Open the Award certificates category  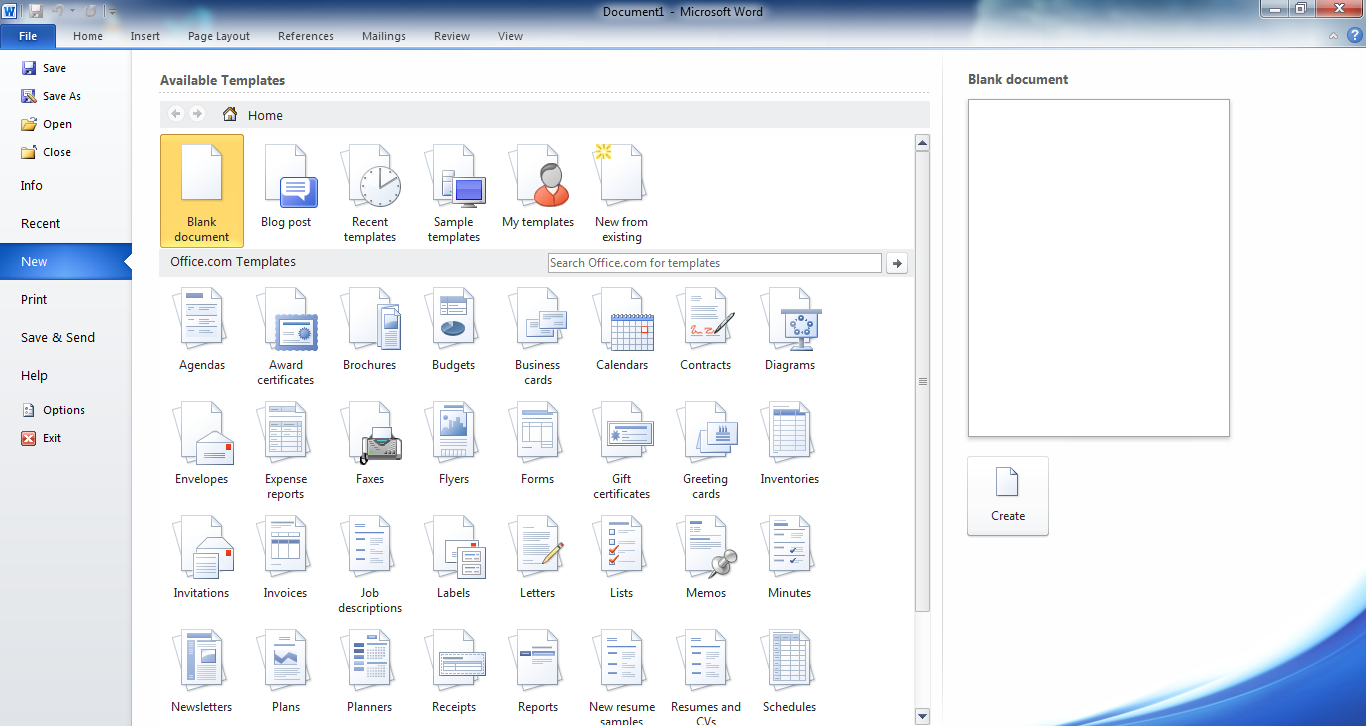click(x=286, y=335)
